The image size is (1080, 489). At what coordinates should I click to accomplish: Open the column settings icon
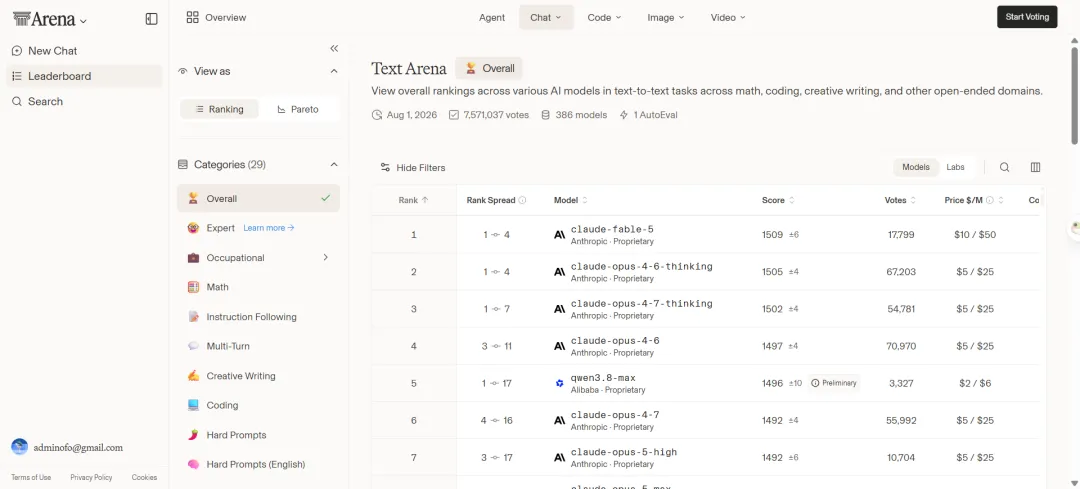coord(1035,167)
